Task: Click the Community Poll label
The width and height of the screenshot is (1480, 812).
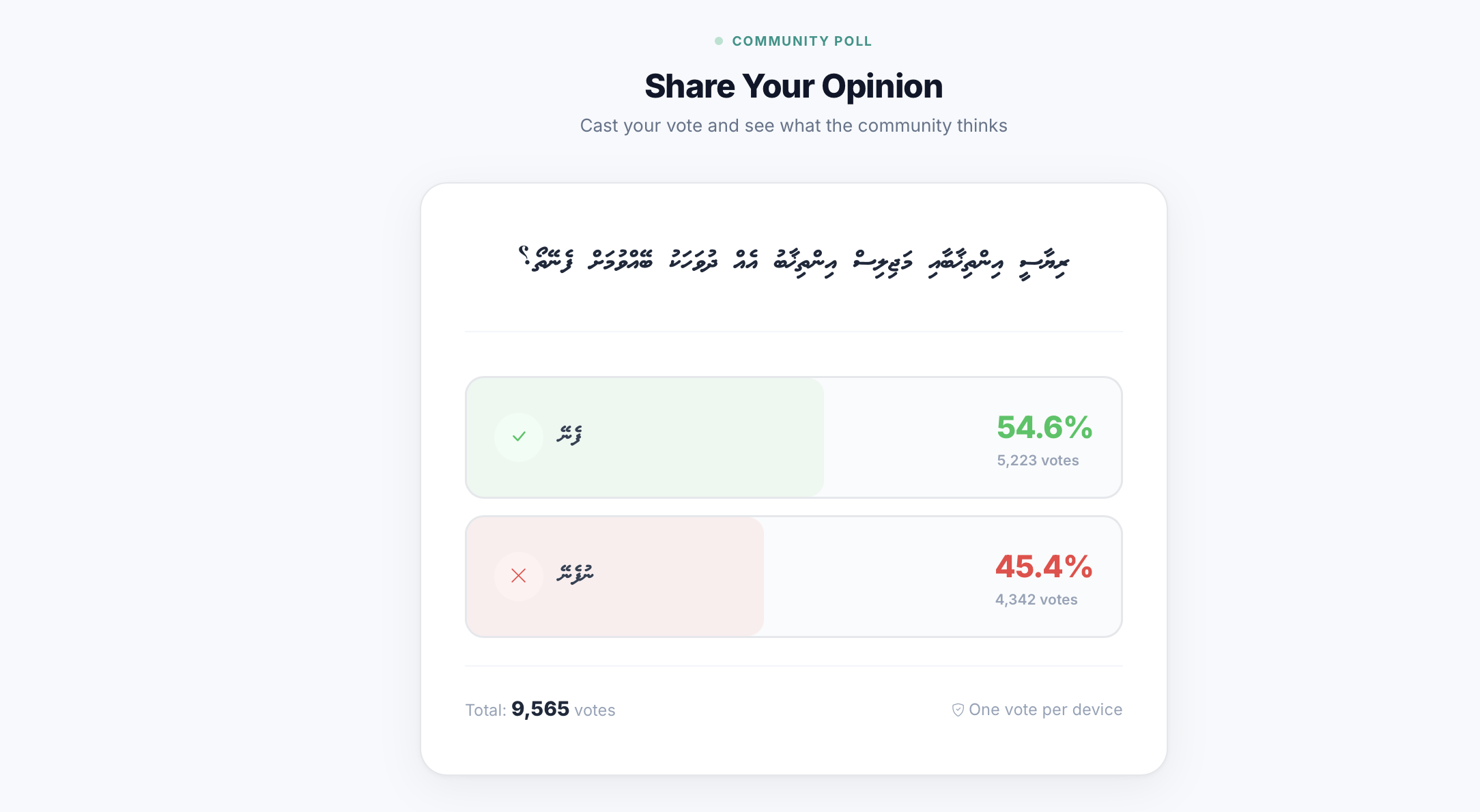Action: click(x=801, y=41)
